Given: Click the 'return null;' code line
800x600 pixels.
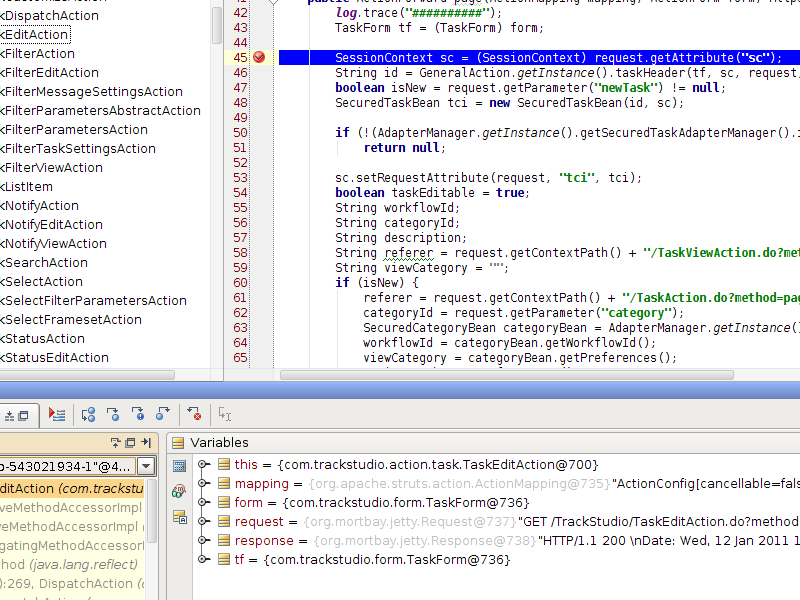Looking at the screenshot, I should pos(405,148).
